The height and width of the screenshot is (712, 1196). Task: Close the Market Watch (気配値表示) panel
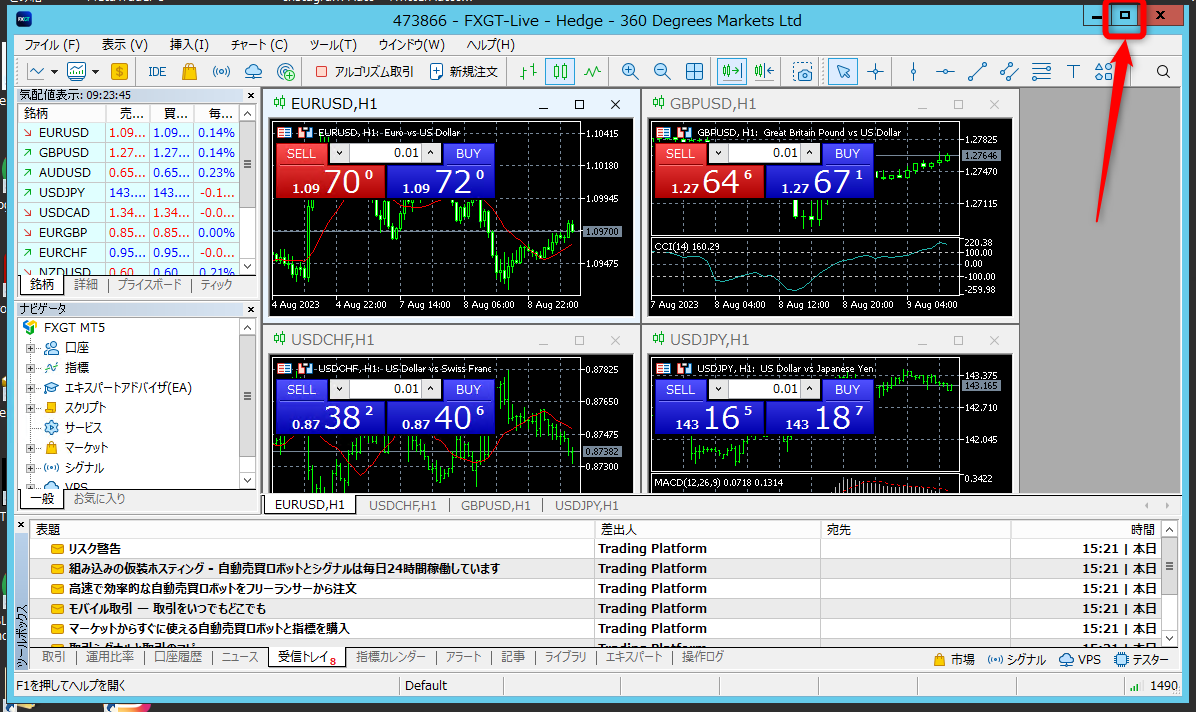coord(250,95)
